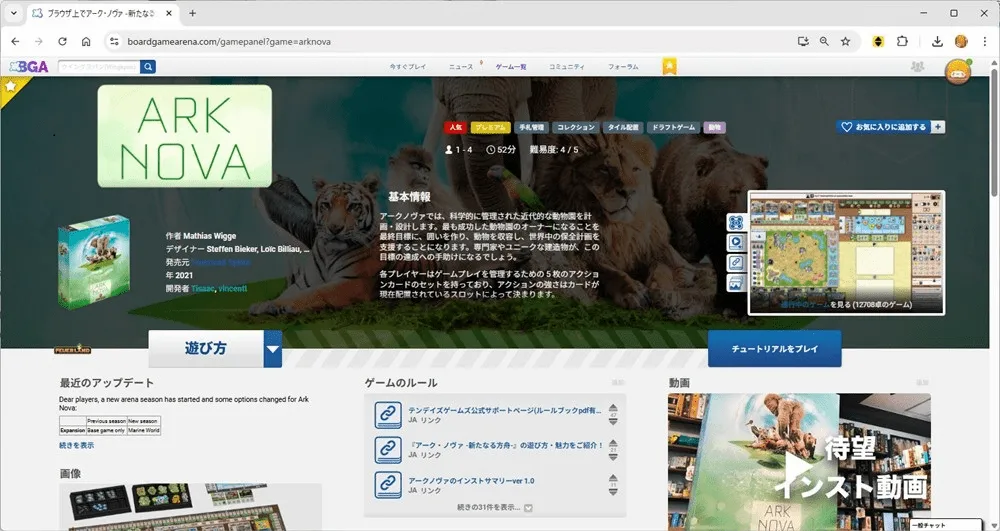Click the 動物 purple tag
Viewport: 1000px width, 531px height.
(x=715, y=127)
